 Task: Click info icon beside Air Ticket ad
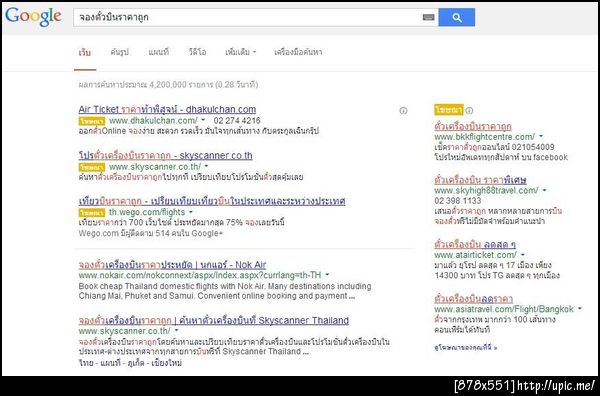[x=403, y=111]
